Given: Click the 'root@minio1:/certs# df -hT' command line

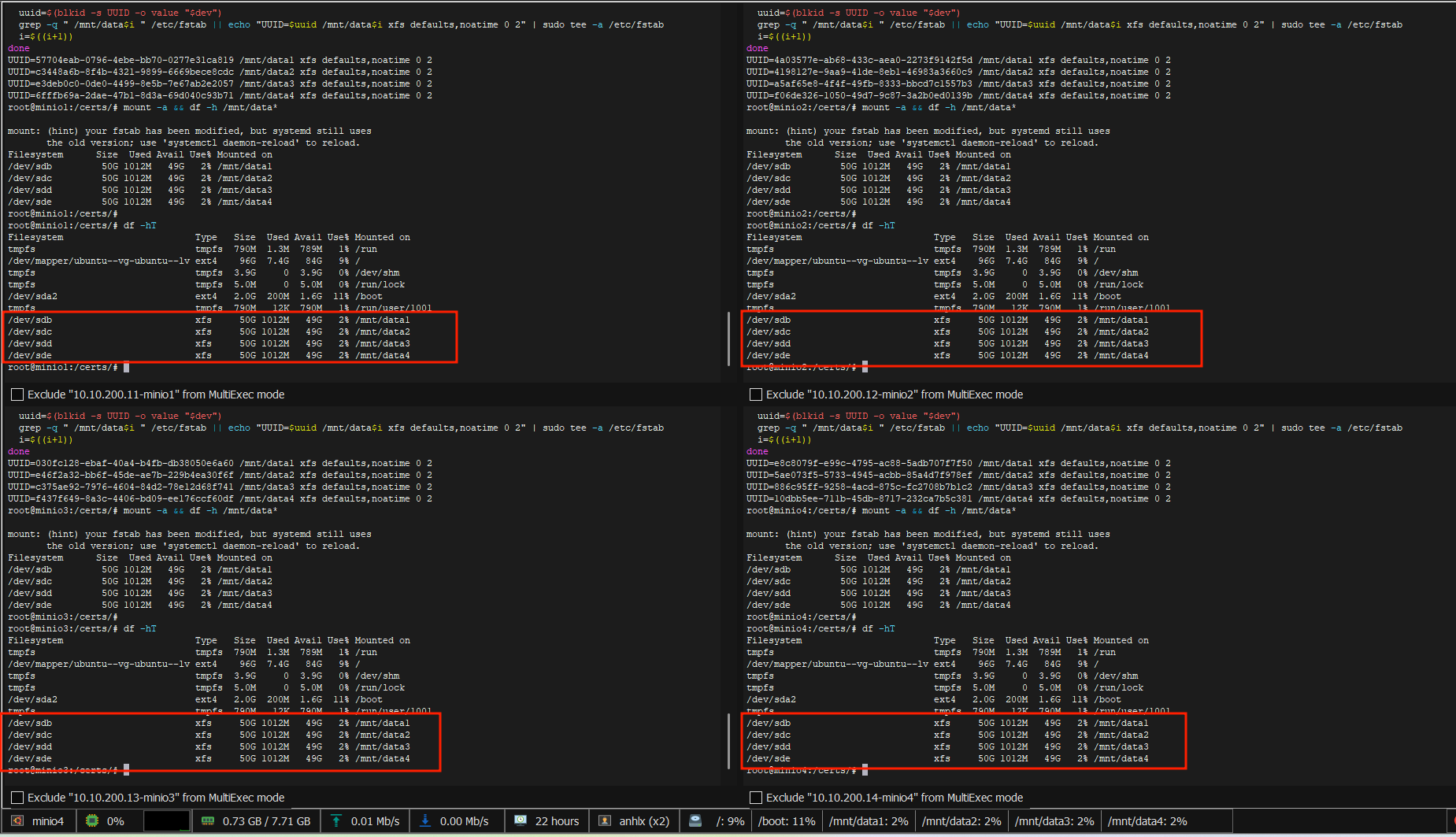Looking at the screenshot, I should point(82,225).
